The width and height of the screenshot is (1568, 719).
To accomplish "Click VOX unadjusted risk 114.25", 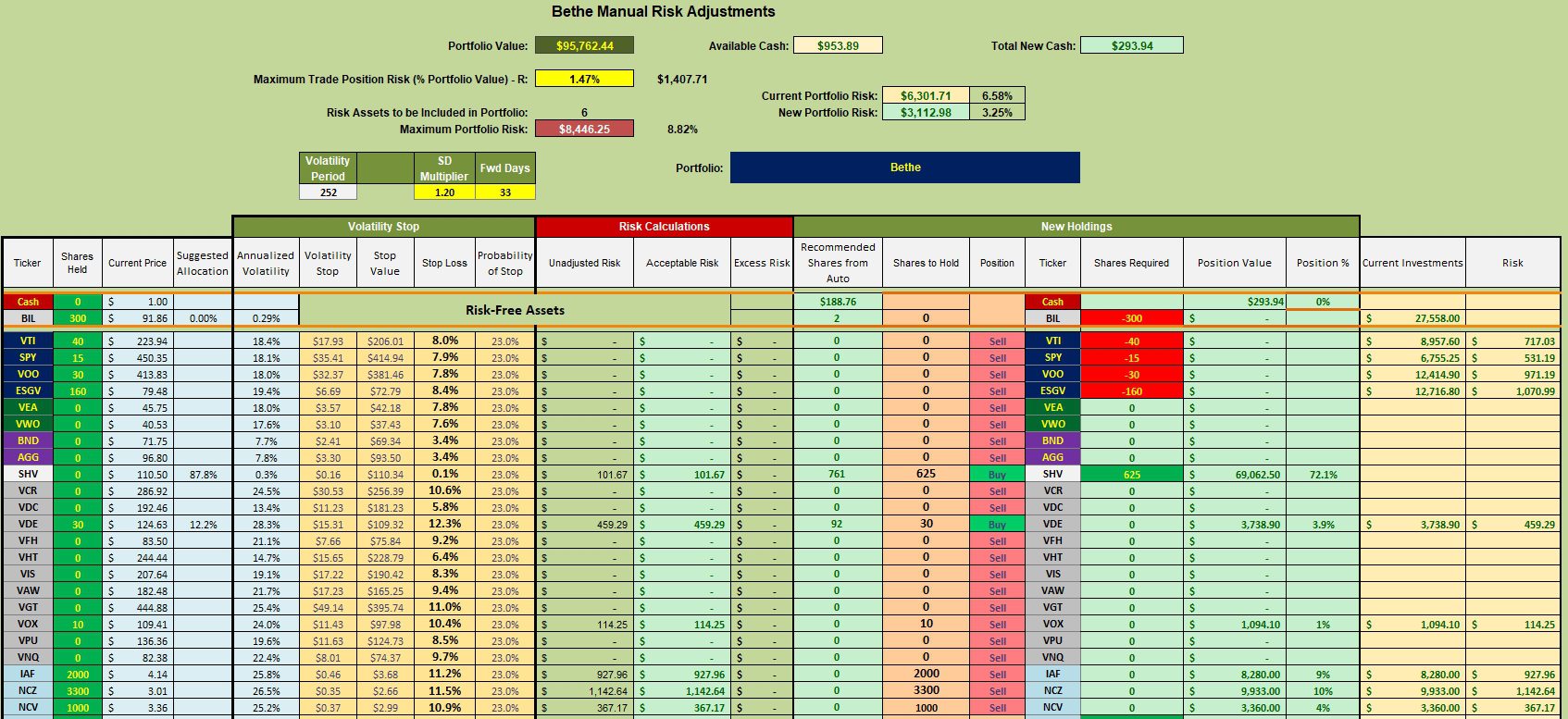I will (585, 625).
